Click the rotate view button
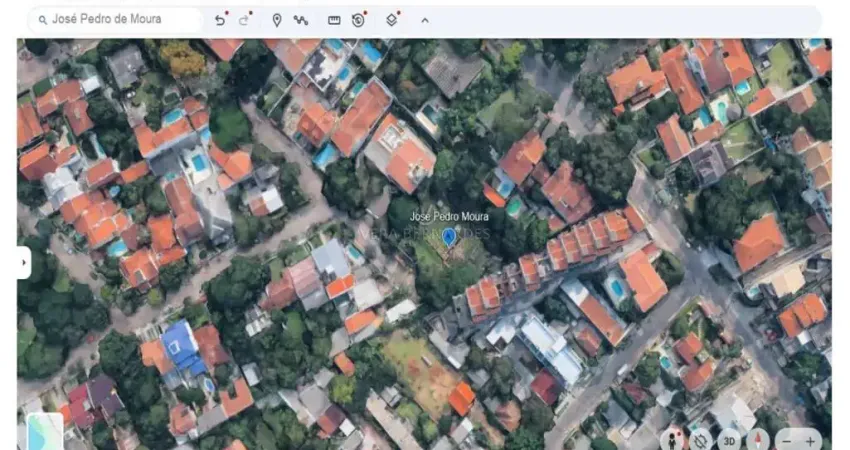This screenshot has width=850, height=450. tap(701, 440)
